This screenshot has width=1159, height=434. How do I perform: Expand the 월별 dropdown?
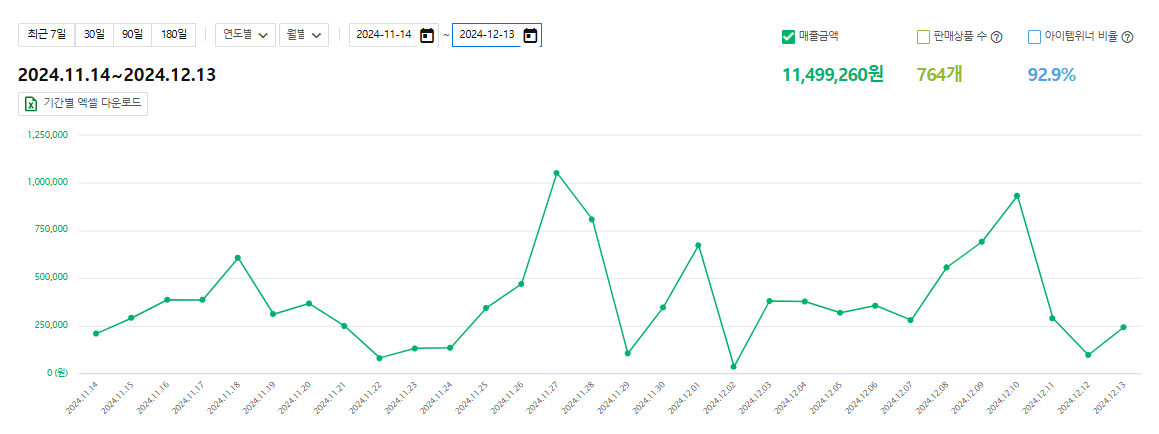coord(304,35)
